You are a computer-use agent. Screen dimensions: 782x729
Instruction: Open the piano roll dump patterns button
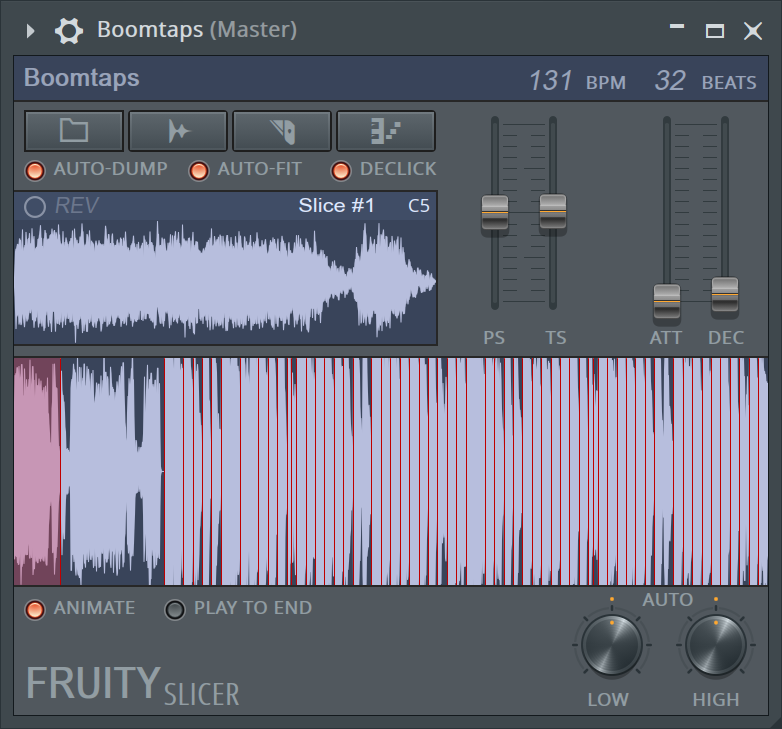click(x=386, y=131)
